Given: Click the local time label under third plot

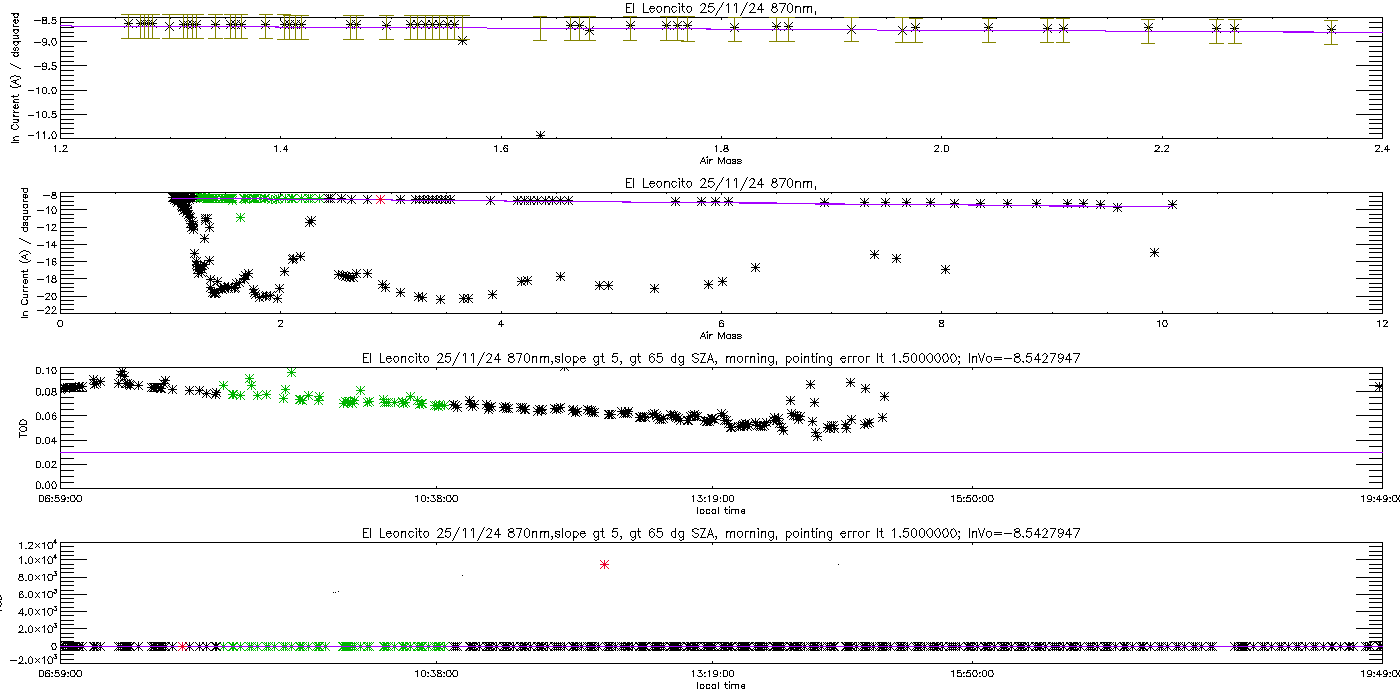Looking at the screenshot, I should coord(720,510).
